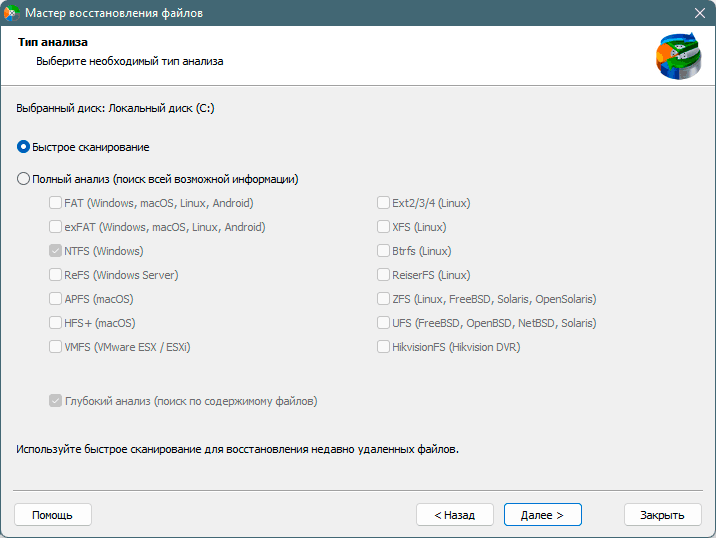Tick the XFS (Linux) checkbox
Image resolution: width=716 pixels, height=538 pixels.
tap(383, 227)
